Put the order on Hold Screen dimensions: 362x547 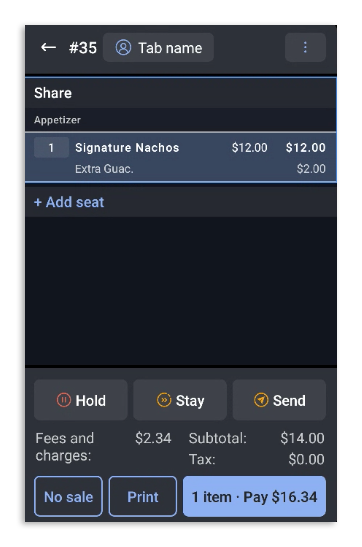pyautogui.click(x=81, y=400)
